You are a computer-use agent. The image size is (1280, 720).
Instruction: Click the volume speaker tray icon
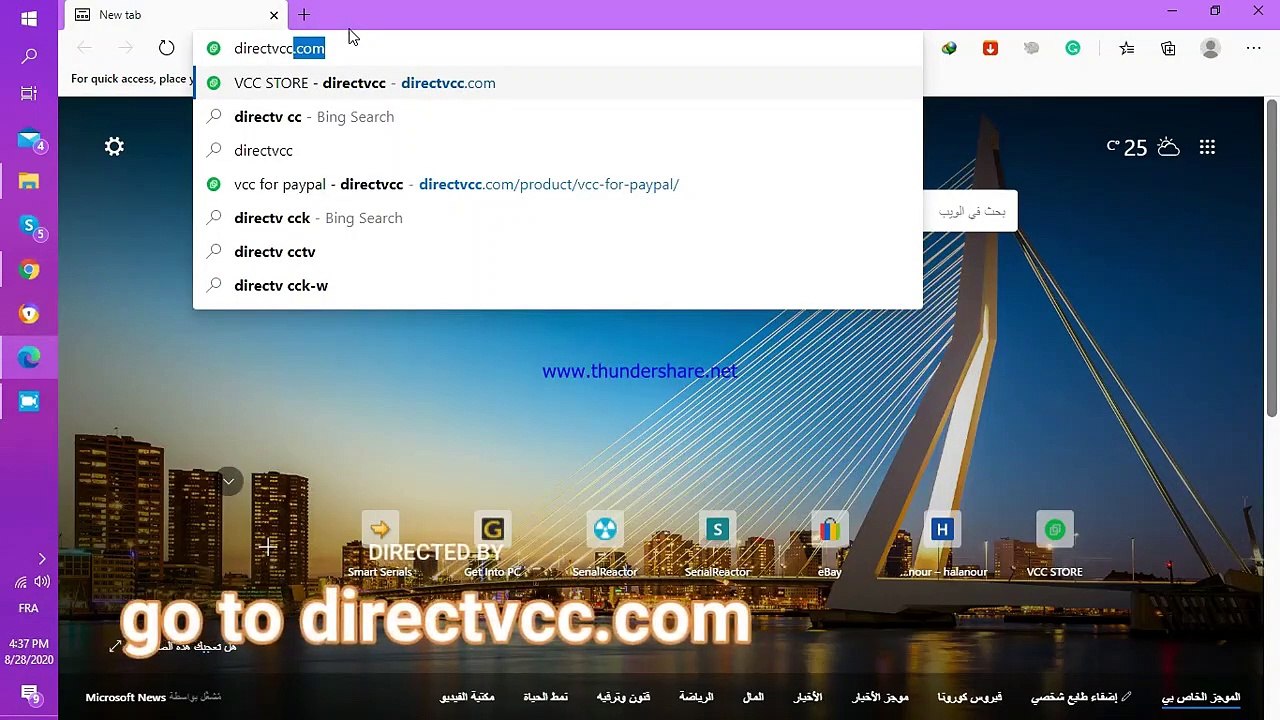[x=42, y=582]
